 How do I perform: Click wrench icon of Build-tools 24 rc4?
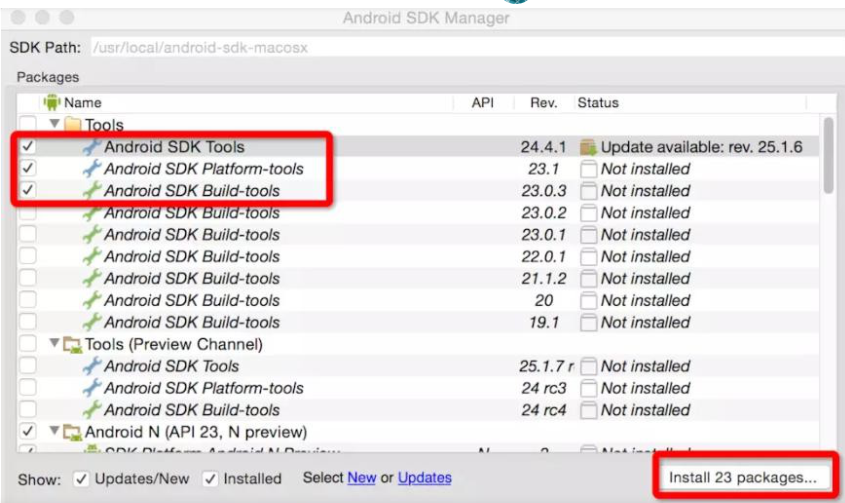pyautogui.click(x=92, y=410)
